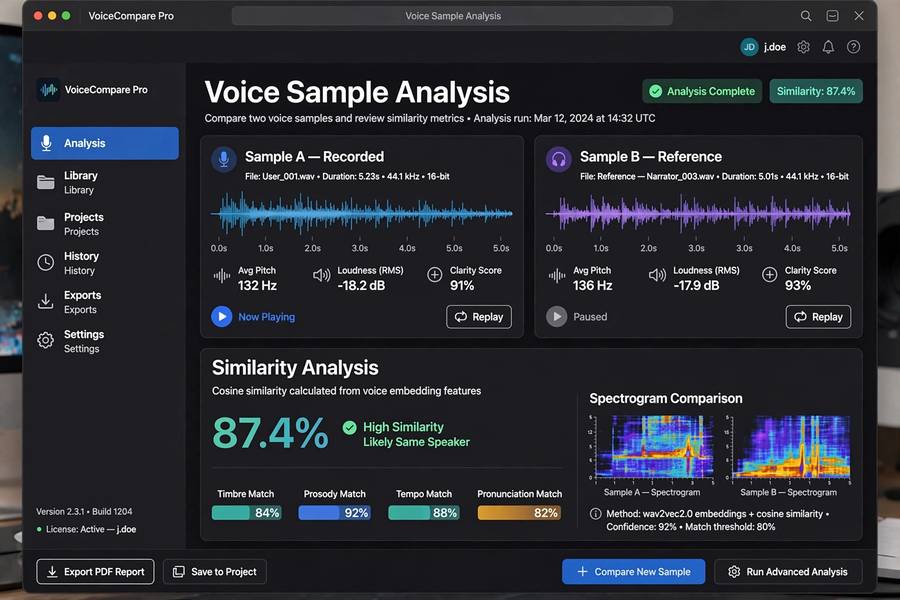Click Sample B Avg Pitch waveform icon
The width and height of the screenshot is (900, 600).
coord(556,276)
